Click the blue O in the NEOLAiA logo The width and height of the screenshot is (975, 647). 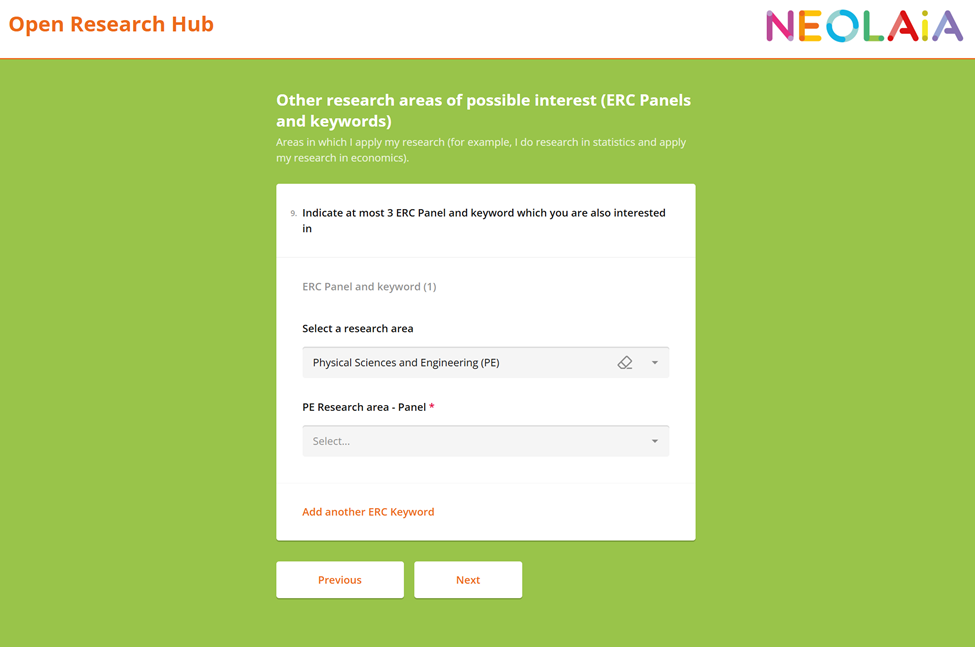tap(842, 27)
